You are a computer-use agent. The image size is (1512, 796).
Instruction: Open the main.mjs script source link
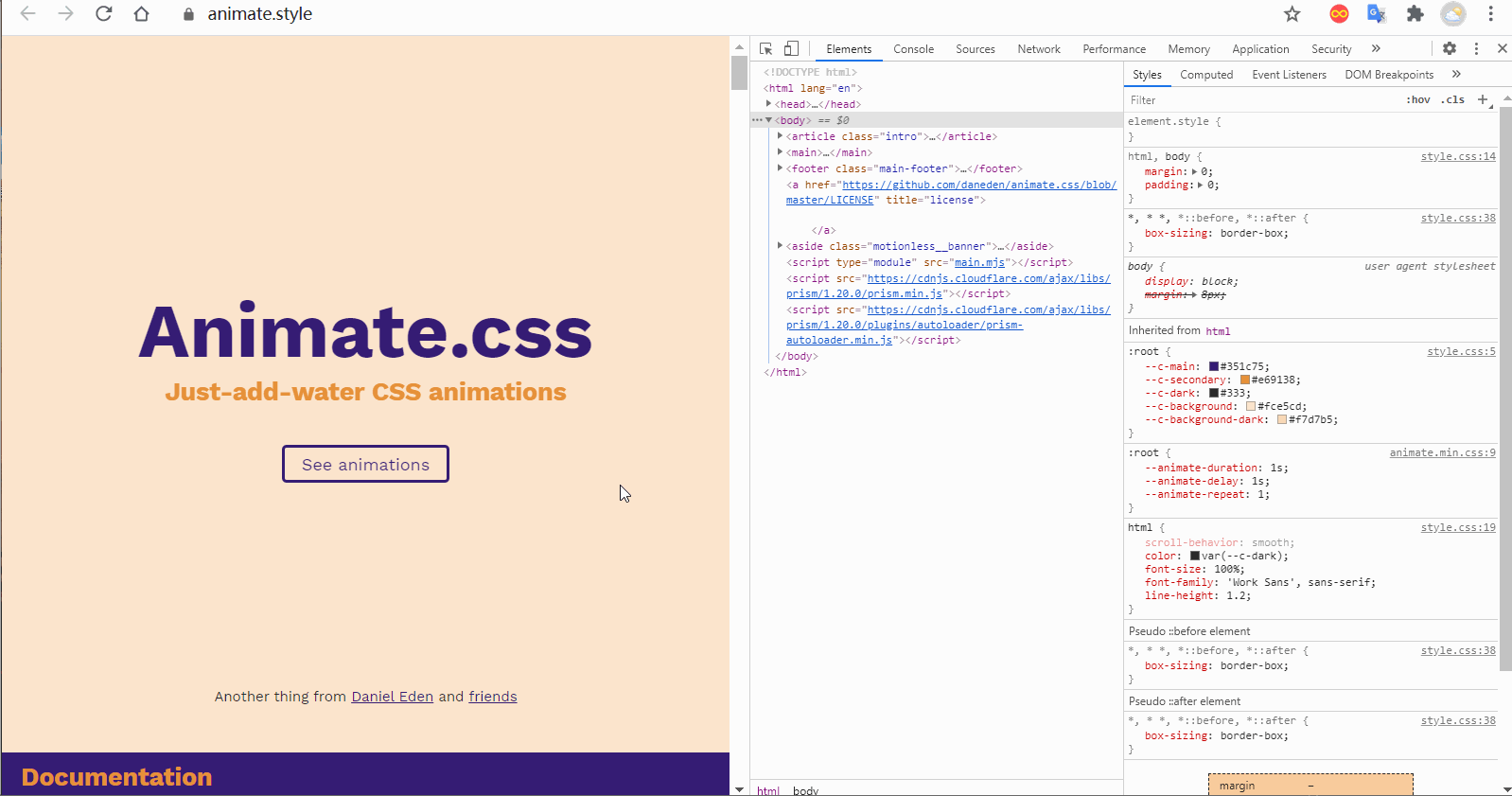point(979,262)
